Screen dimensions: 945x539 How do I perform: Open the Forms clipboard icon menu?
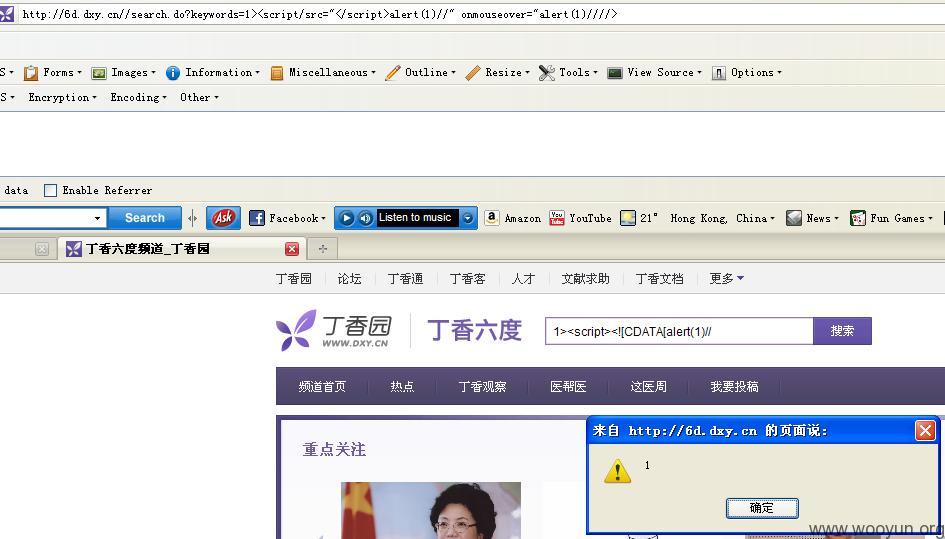(x=31, y=73)
